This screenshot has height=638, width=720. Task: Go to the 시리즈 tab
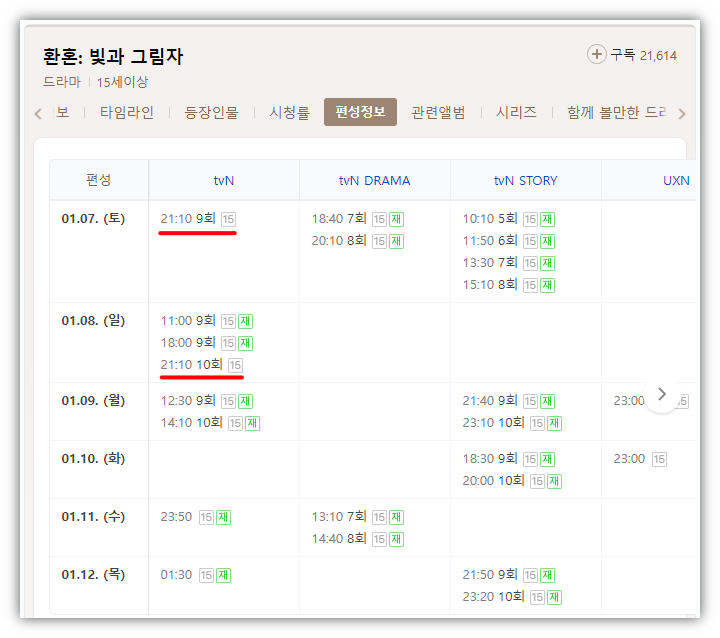(516, 113)
